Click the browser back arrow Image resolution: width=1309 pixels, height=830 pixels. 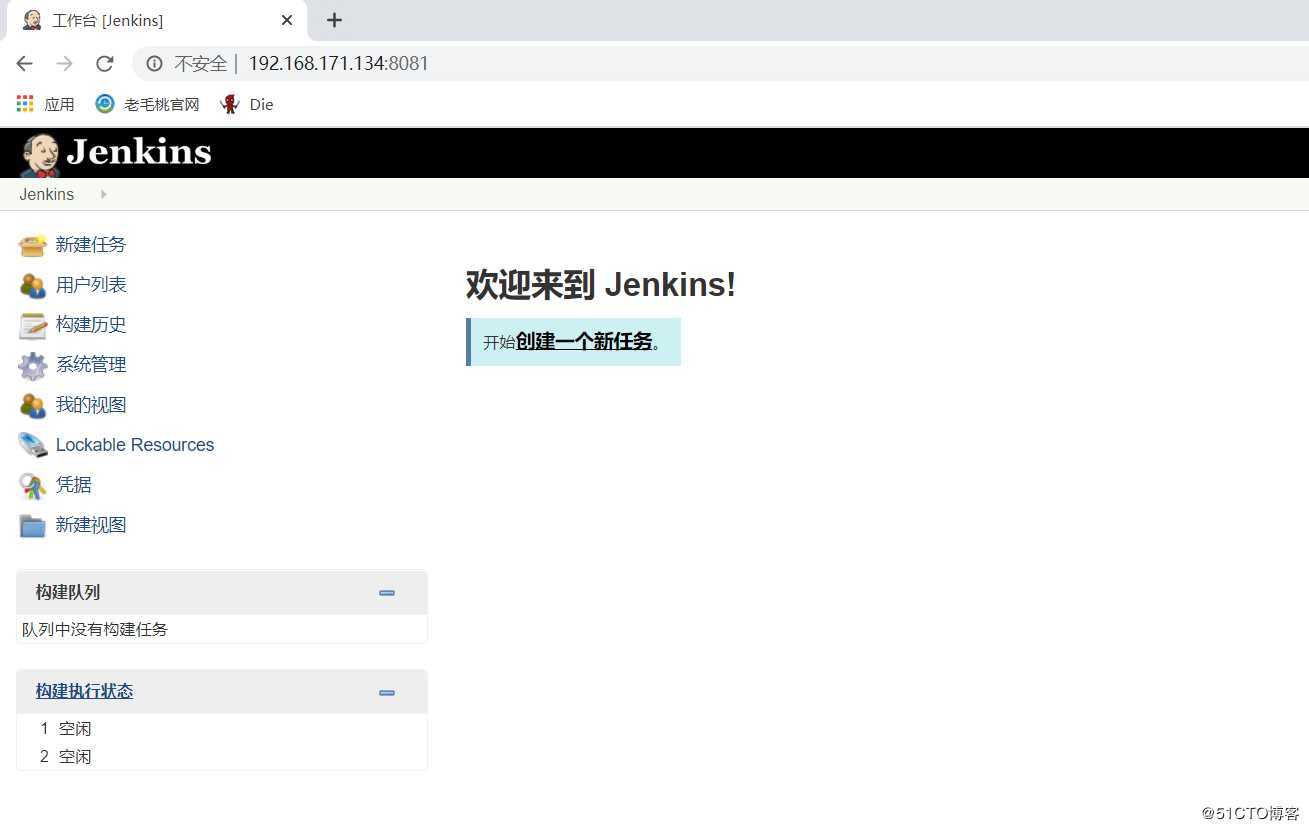point(25,64)
